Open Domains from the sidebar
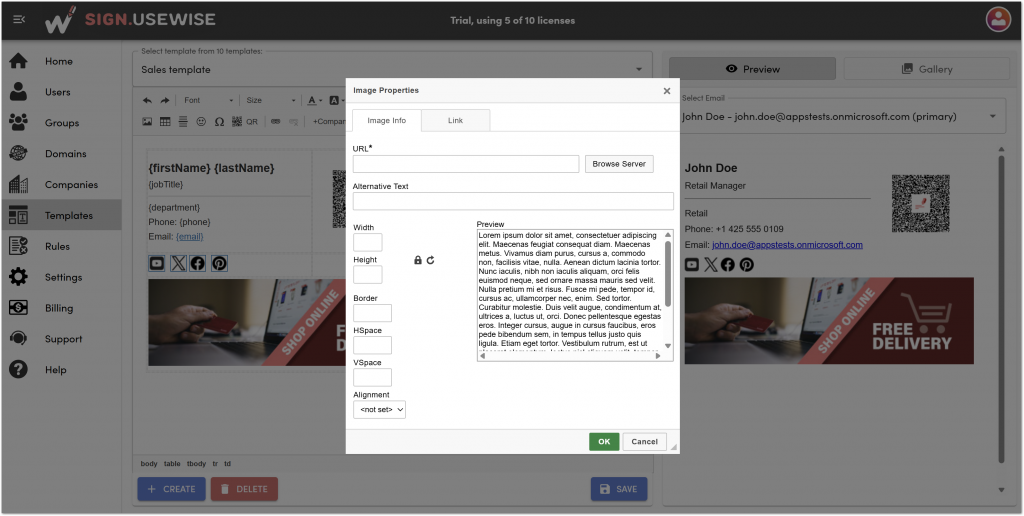Screen dimensions: 1024x516 pos(65,154)
